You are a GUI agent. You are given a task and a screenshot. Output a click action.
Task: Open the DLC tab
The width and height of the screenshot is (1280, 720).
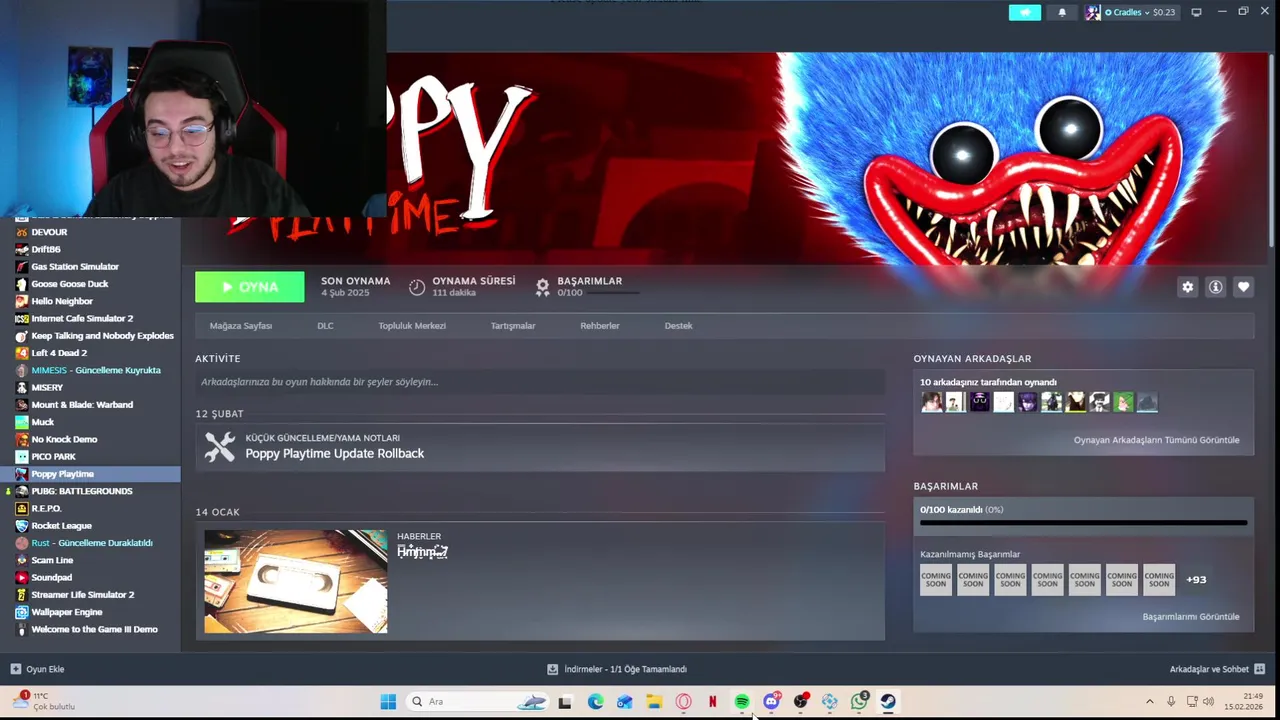(325, 325)
